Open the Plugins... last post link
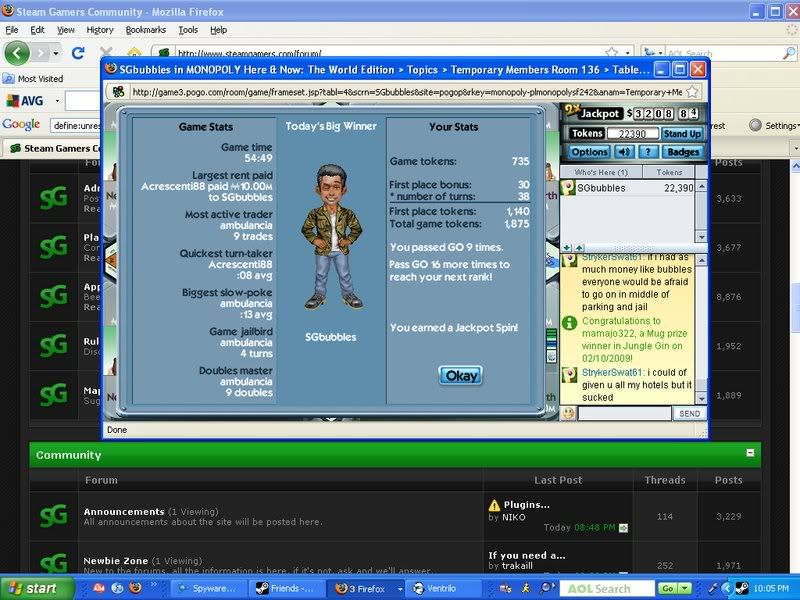 (x=526, y=505)
